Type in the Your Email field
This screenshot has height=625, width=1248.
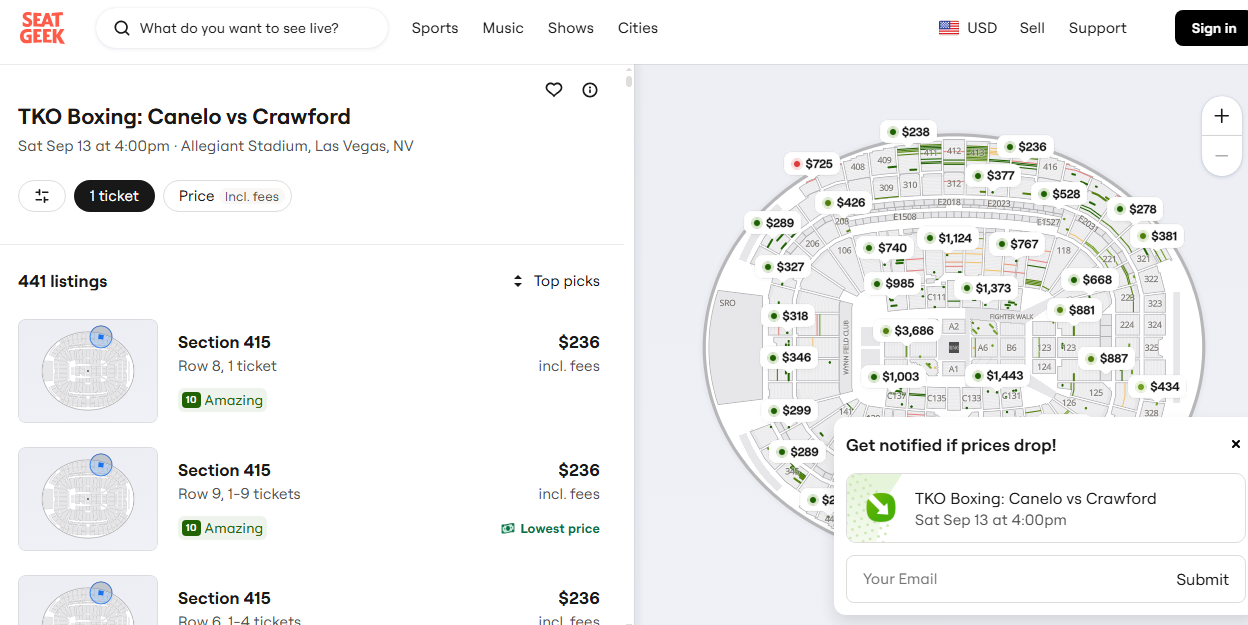(1000, 579)
